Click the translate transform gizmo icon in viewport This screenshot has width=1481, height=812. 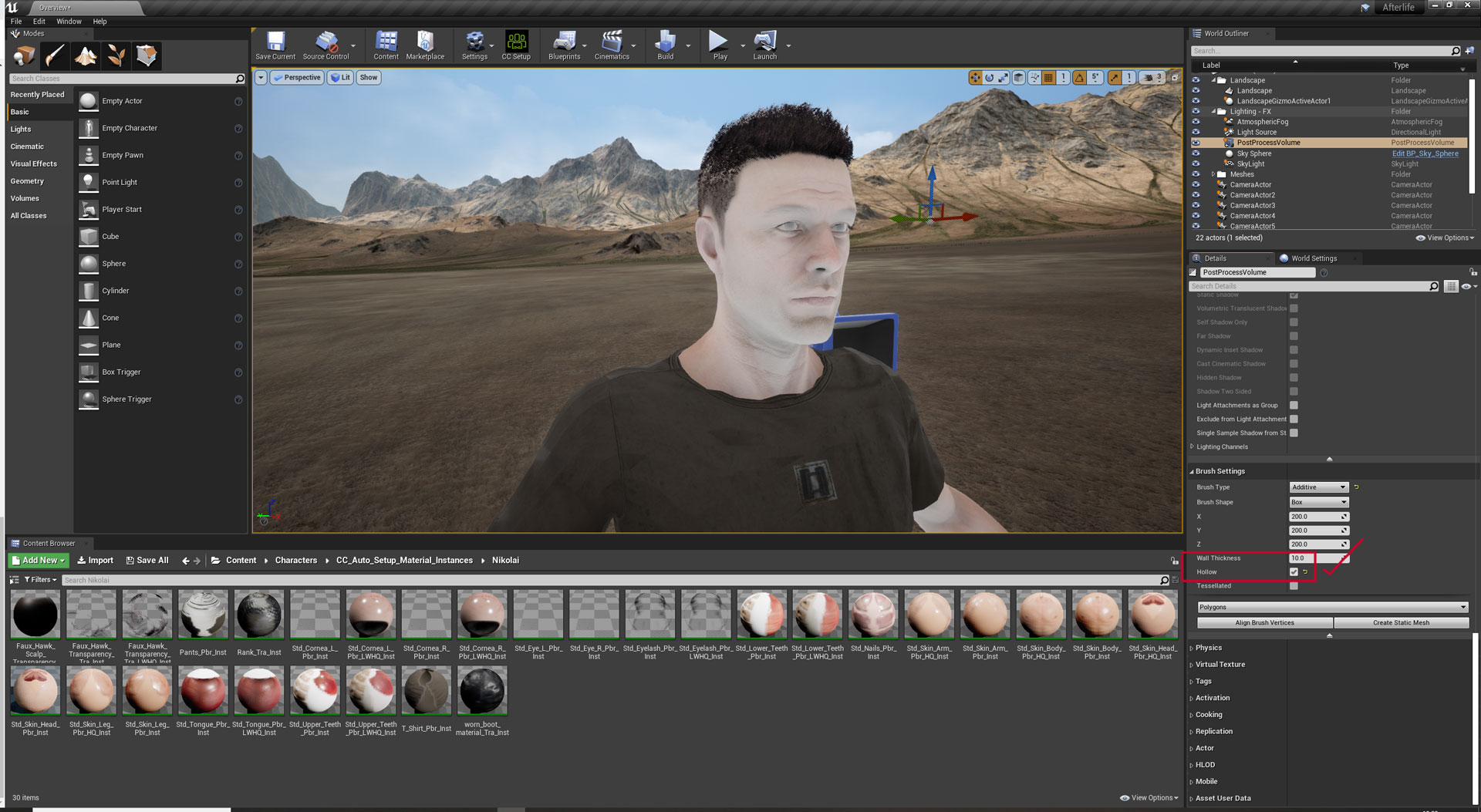coord(975,77)
